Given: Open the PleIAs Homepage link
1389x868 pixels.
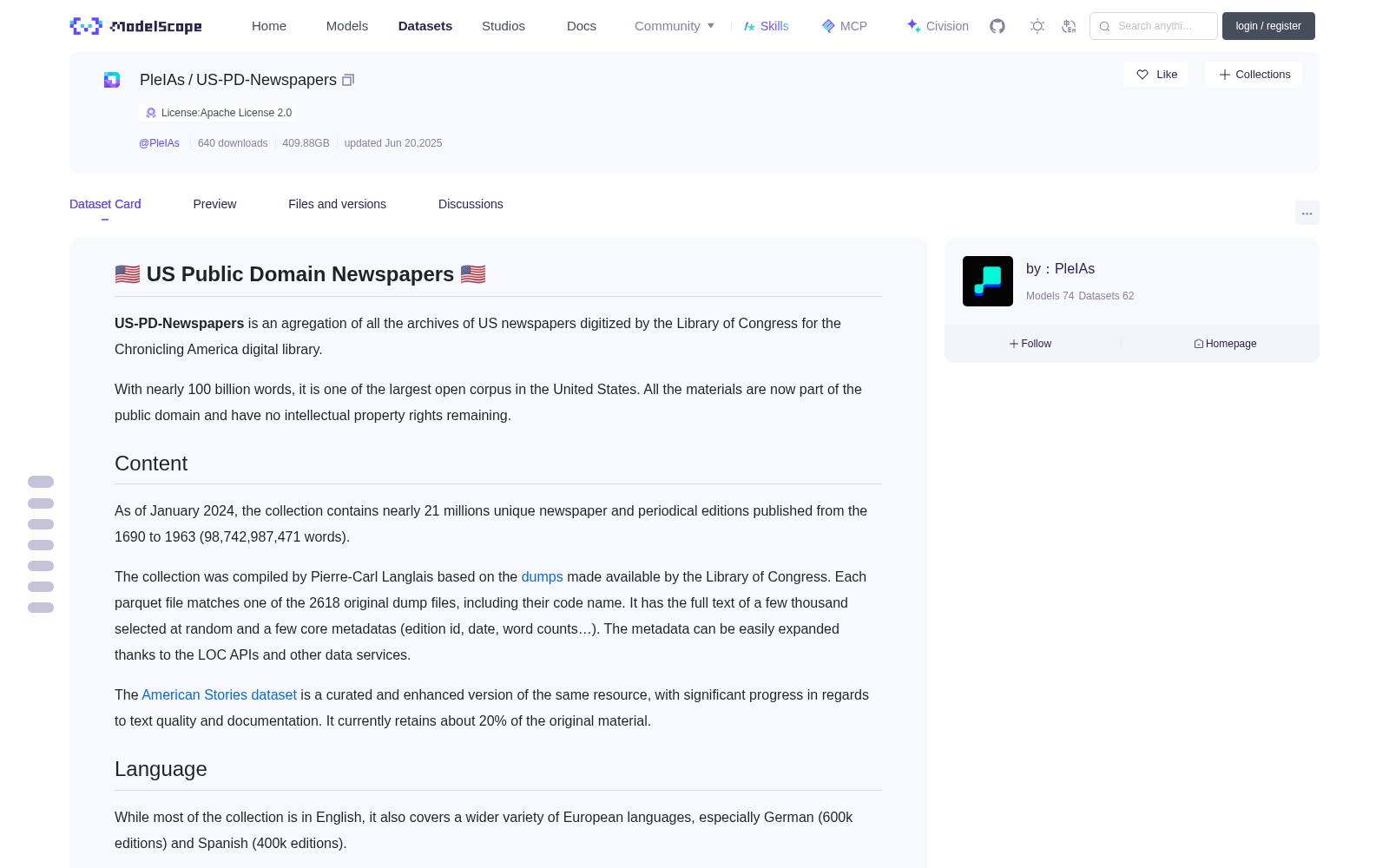Looking at the screenshot, I should click(x=1225, y=344).
